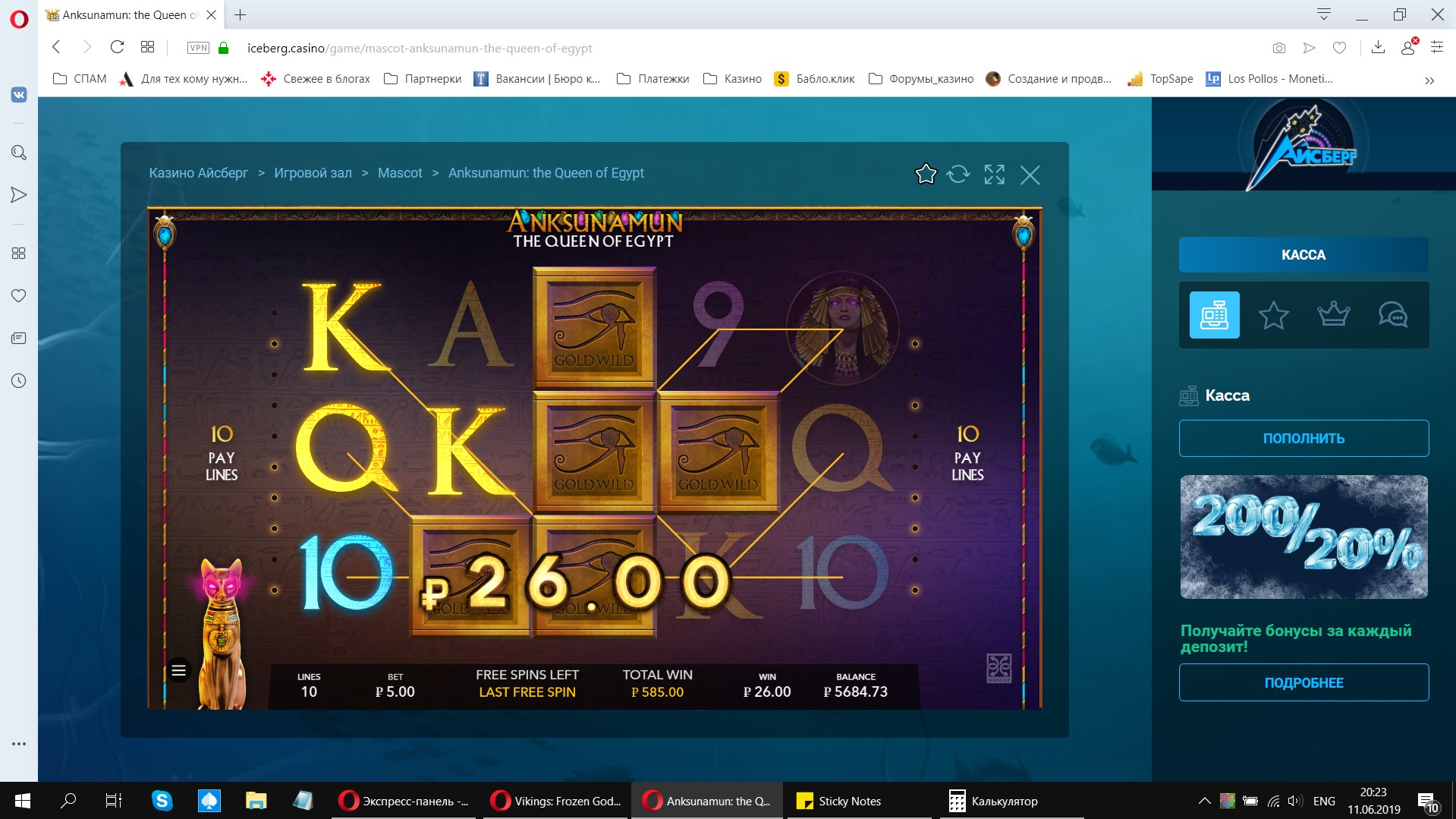Go back with the navigation arrow
Viewport: 1456px width, 819px height.
point(56,47)
